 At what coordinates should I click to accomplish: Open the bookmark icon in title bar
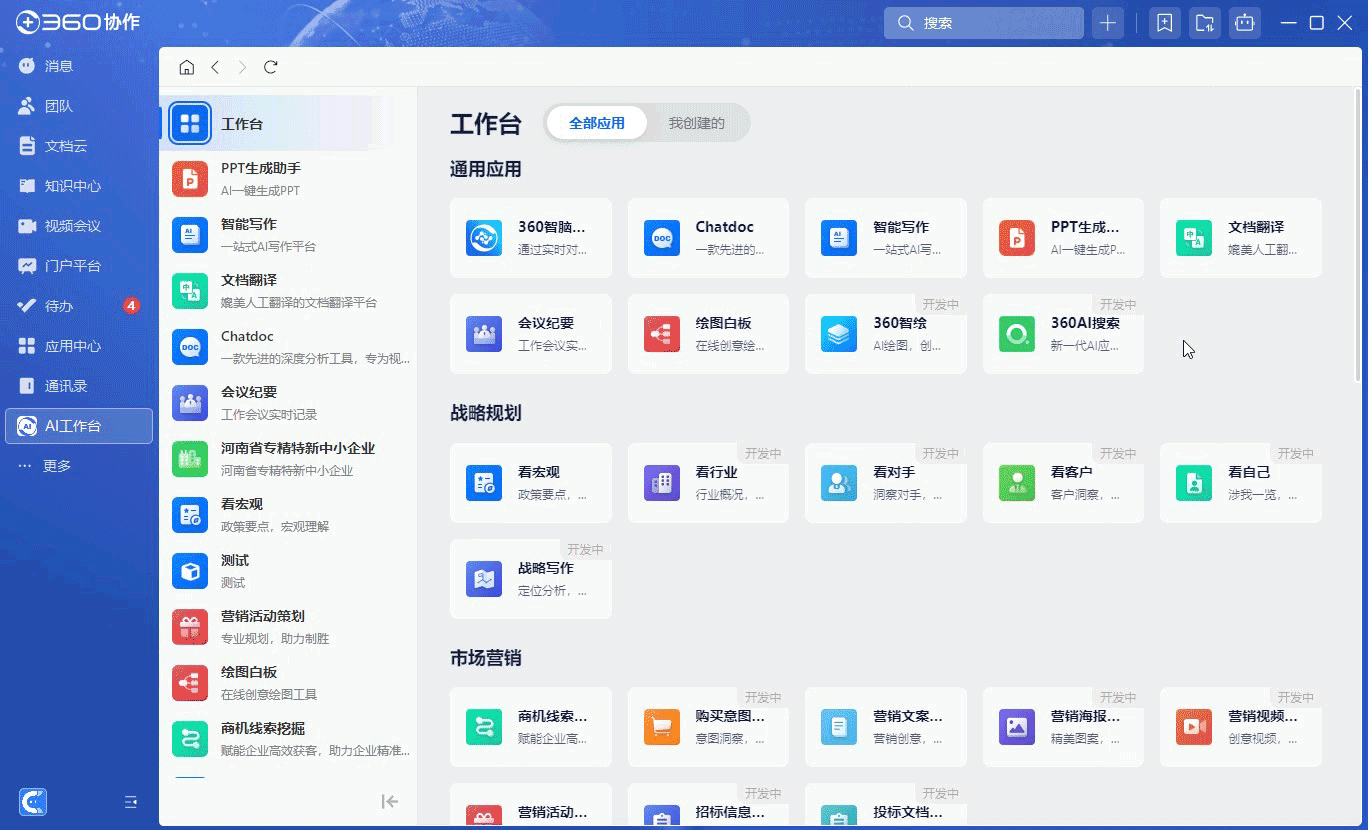pos(1164,23)
